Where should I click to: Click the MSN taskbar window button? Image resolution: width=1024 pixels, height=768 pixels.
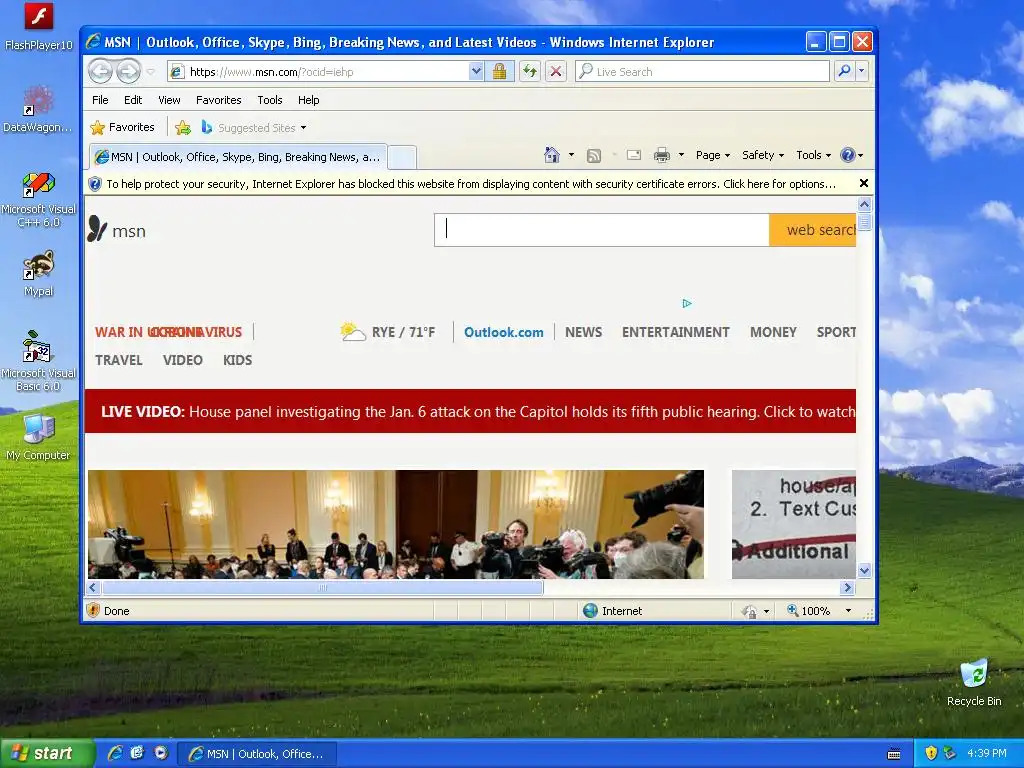[x=258, y=754]
